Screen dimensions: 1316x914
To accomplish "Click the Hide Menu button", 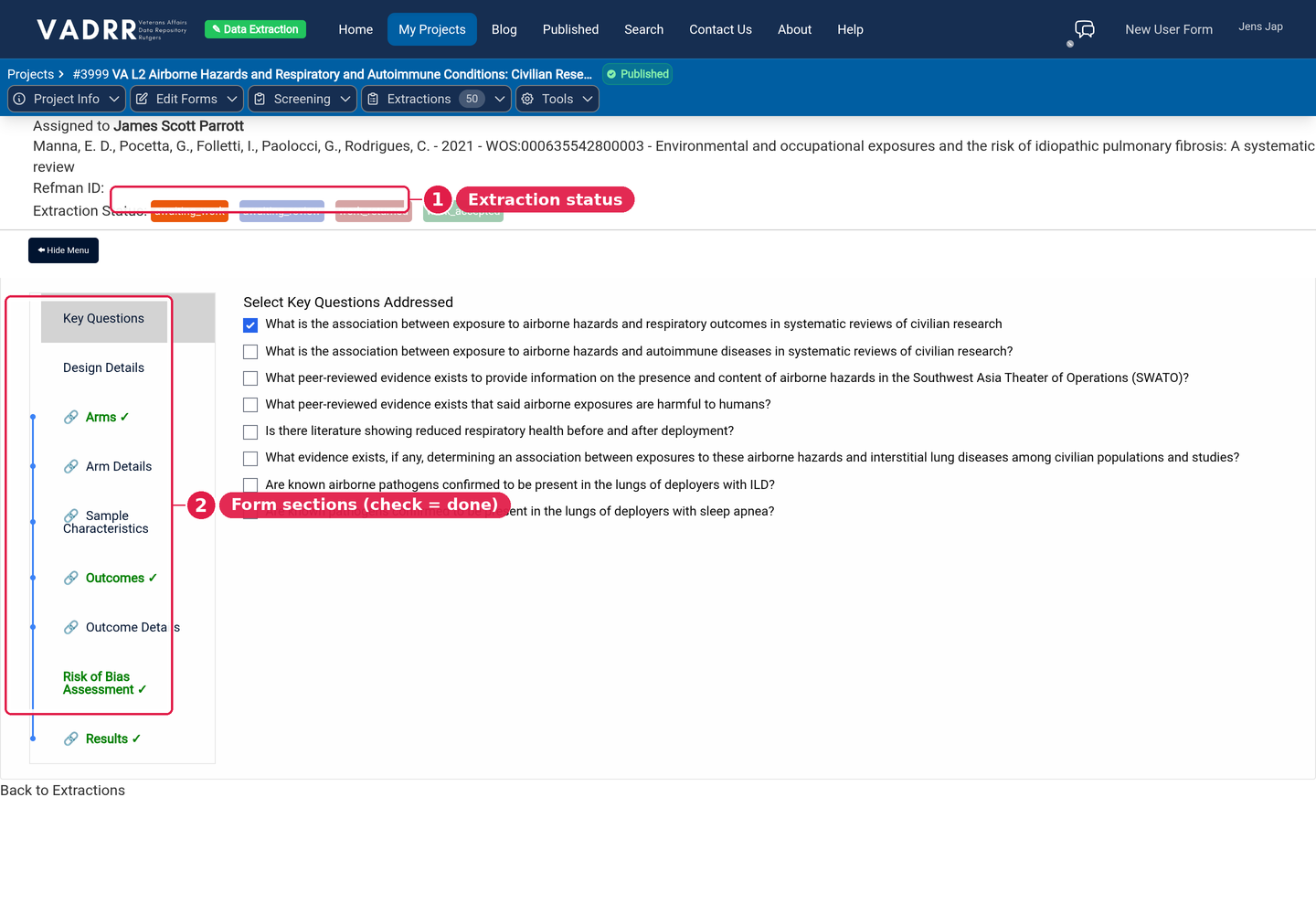I will coord(63,250).
